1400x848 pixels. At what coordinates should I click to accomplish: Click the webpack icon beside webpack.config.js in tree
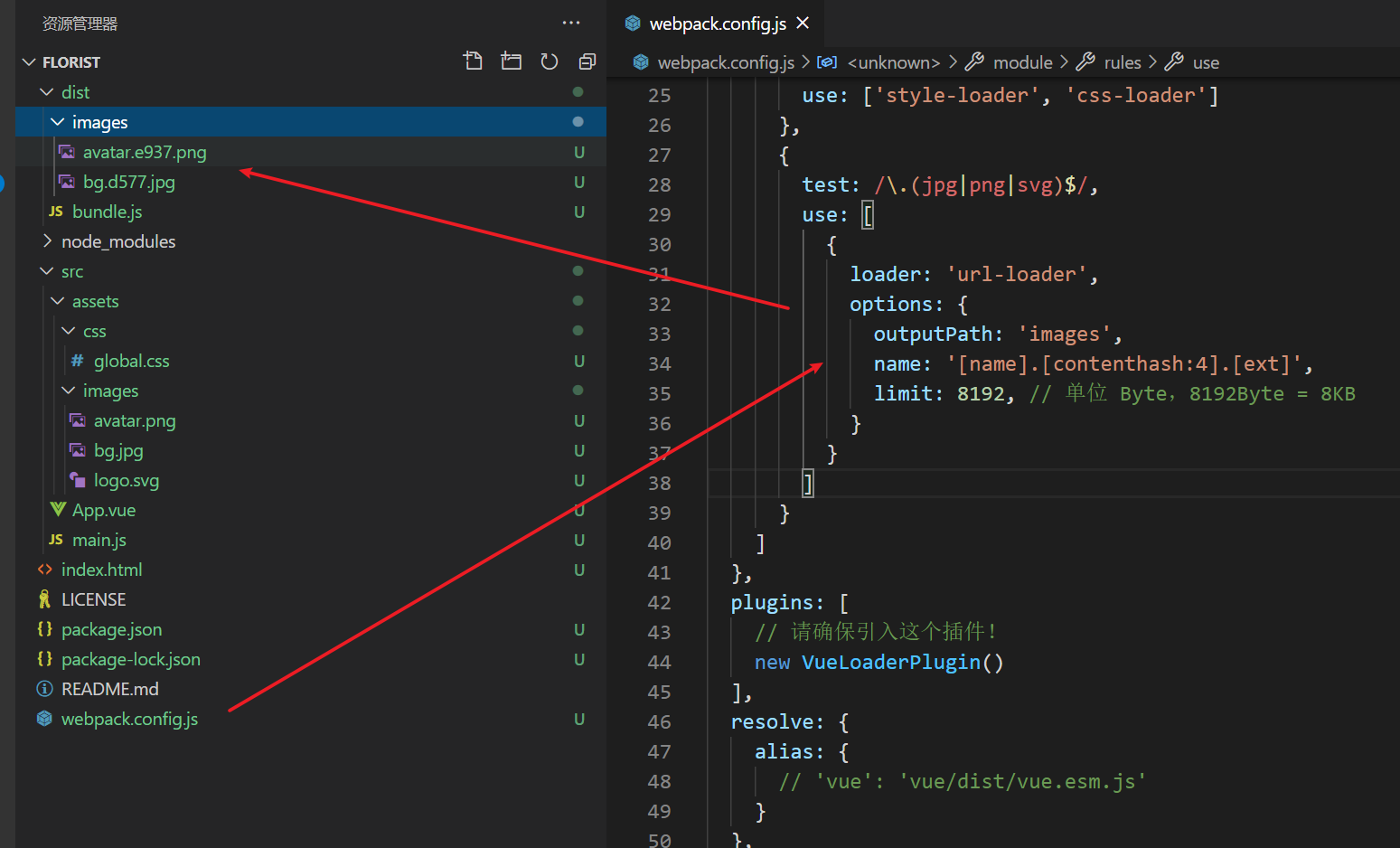pyautogui.click(x=44, y=719)
